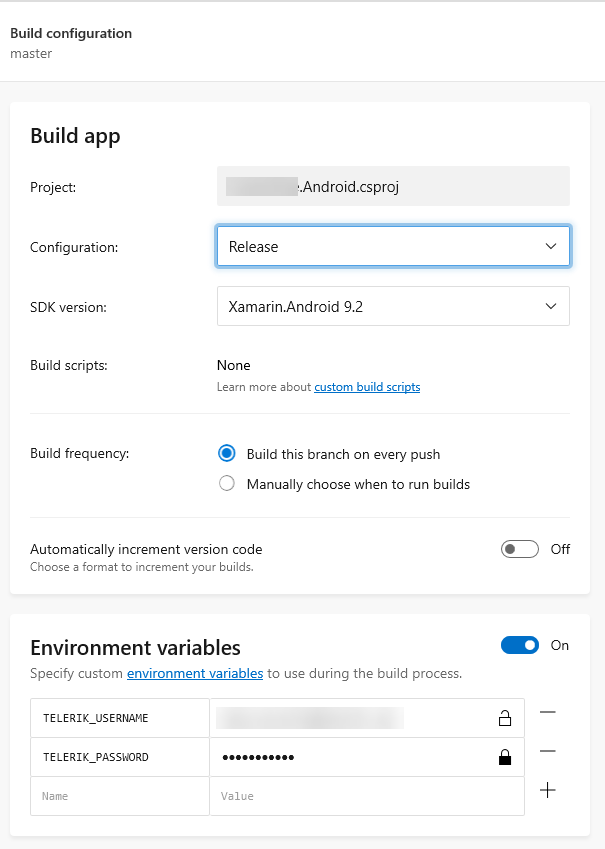The width and height of the screenshot is (605, 849).
Task: Remove the TELERIK_PASSWORD variable with minus icon
Action: pyautogui.click(x=547, y=751)
